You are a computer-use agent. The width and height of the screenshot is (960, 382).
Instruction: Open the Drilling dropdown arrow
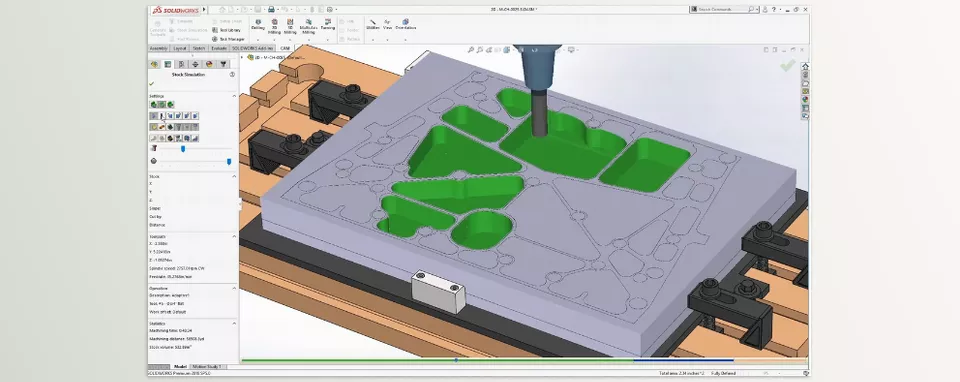(258, 40)
